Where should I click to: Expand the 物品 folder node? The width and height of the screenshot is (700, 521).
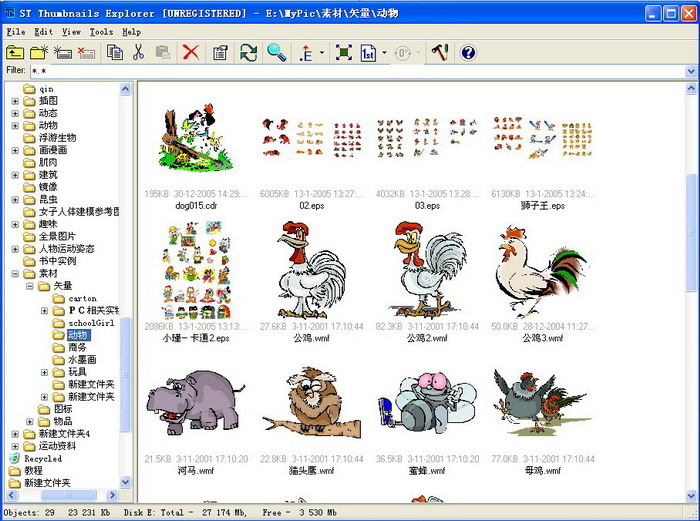30,421
